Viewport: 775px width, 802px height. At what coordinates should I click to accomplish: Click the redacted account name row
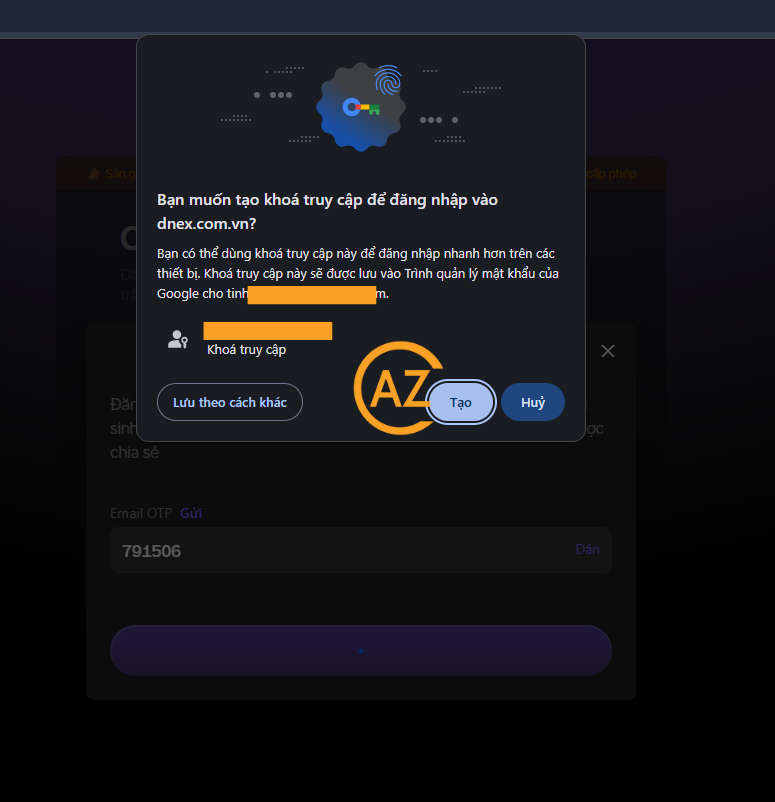(268, 331)
